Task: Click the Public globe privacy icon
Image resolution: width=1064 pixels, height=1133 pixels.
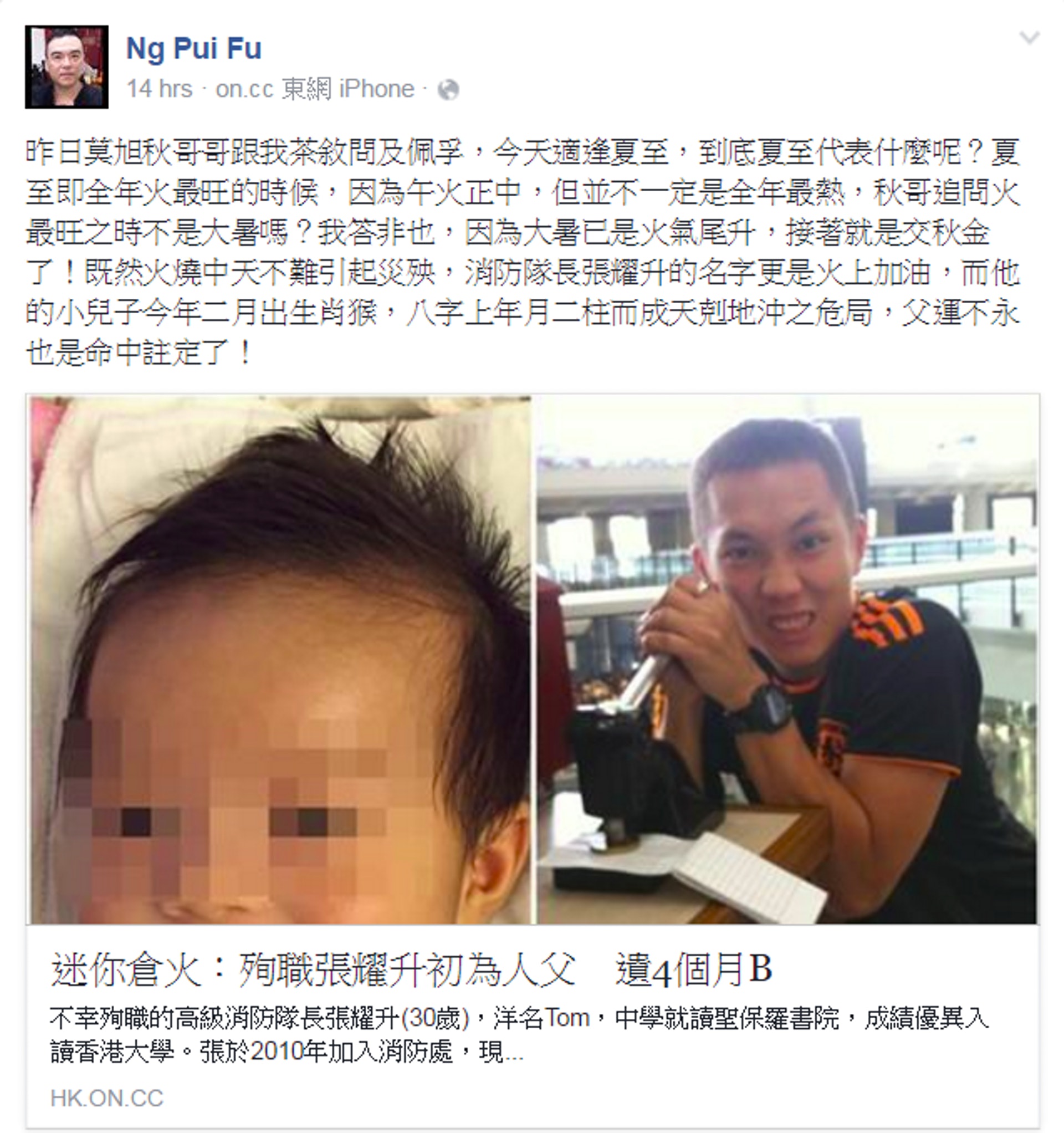Action: tap(448, 90)
